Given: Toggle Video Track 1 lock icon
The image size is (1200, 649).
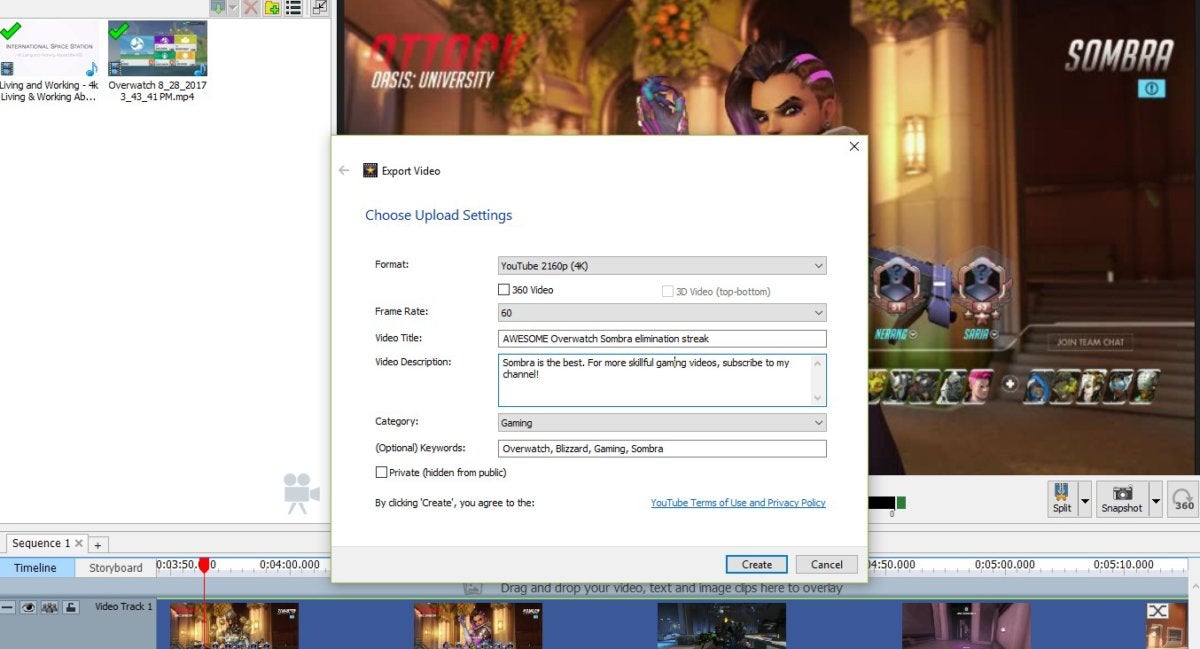Looking at the screenshot, I should pyautogui.click(x=70, y=607).
